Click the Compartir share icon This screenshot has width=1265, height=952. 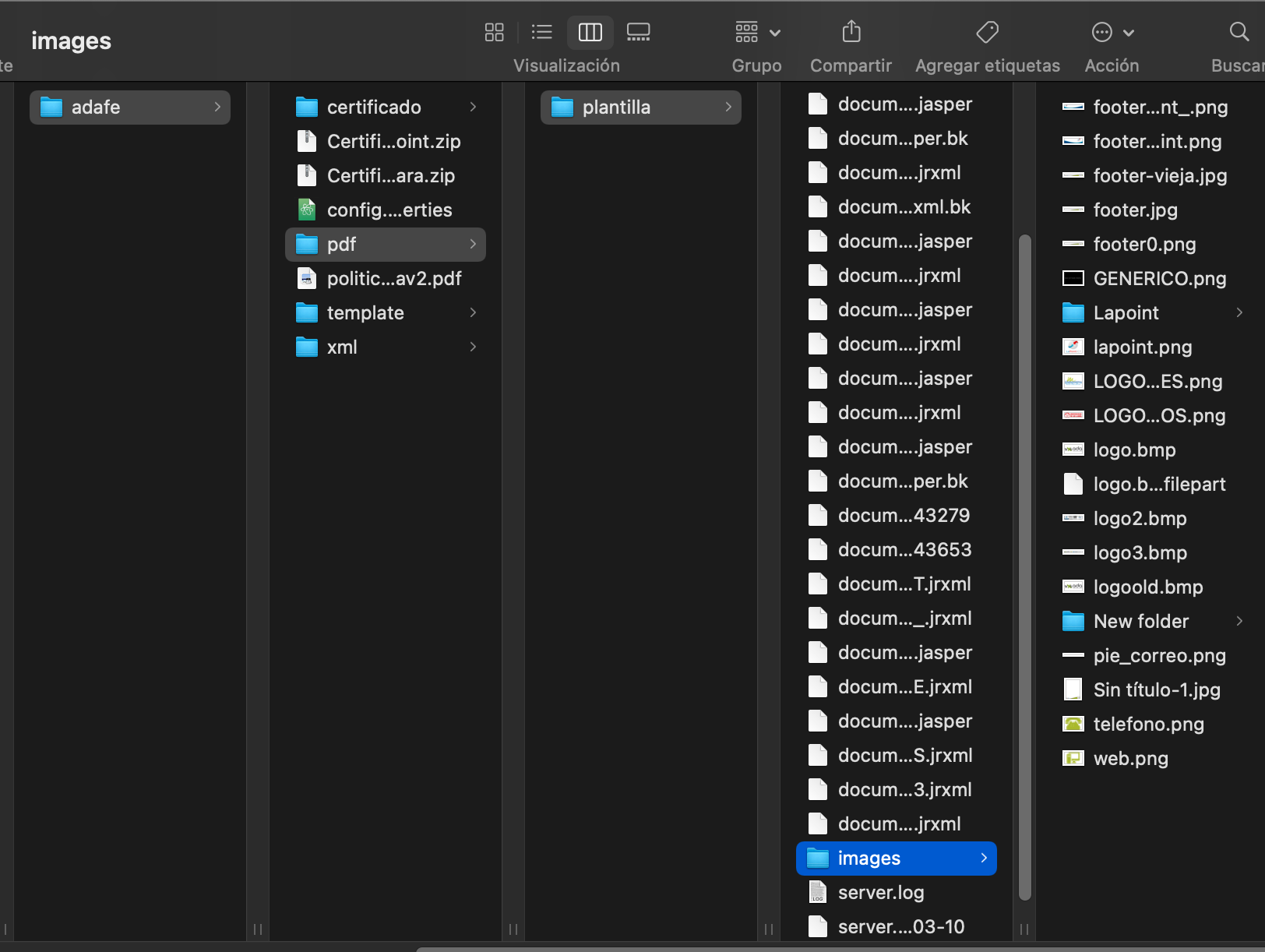[x=851, y=32]
